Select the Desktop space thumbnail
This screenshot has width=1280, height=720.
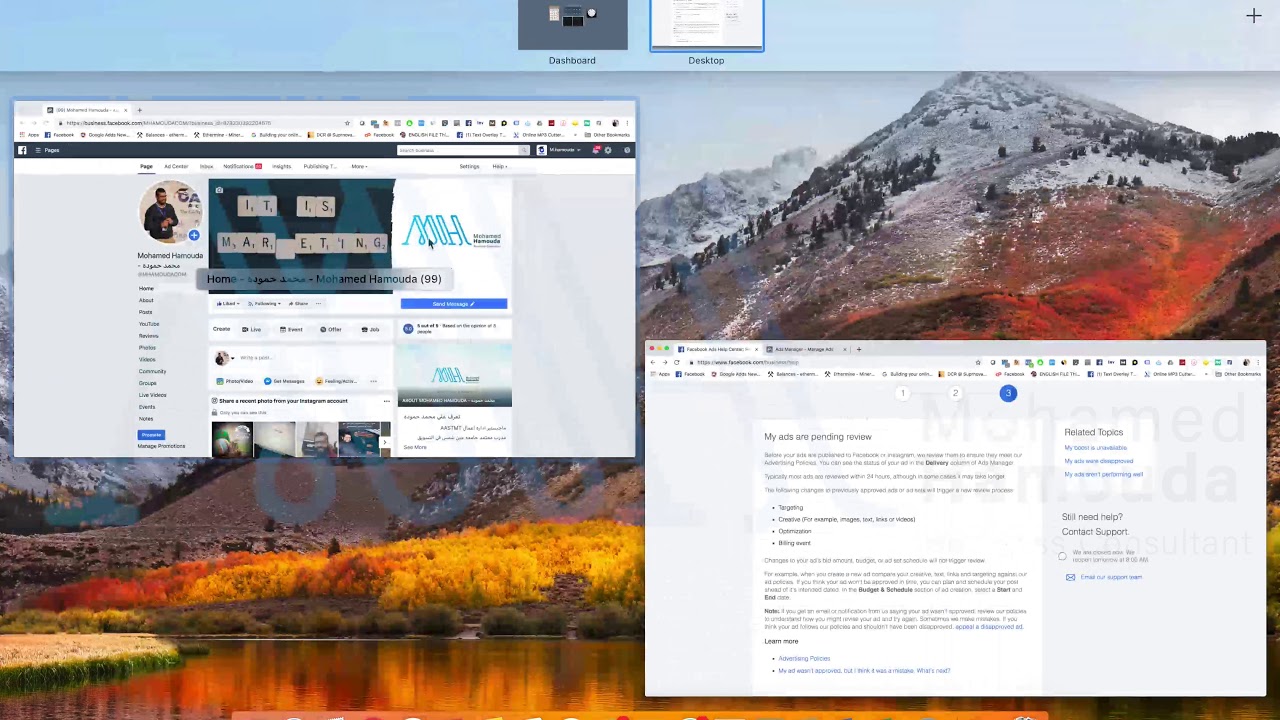click(706, 25)
